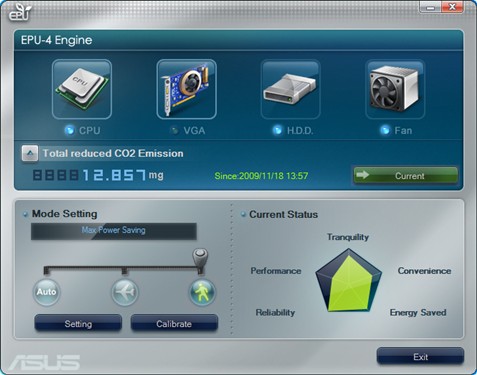Click the Tranquility label
Screen dimensions: 477x375
(348, 237)
